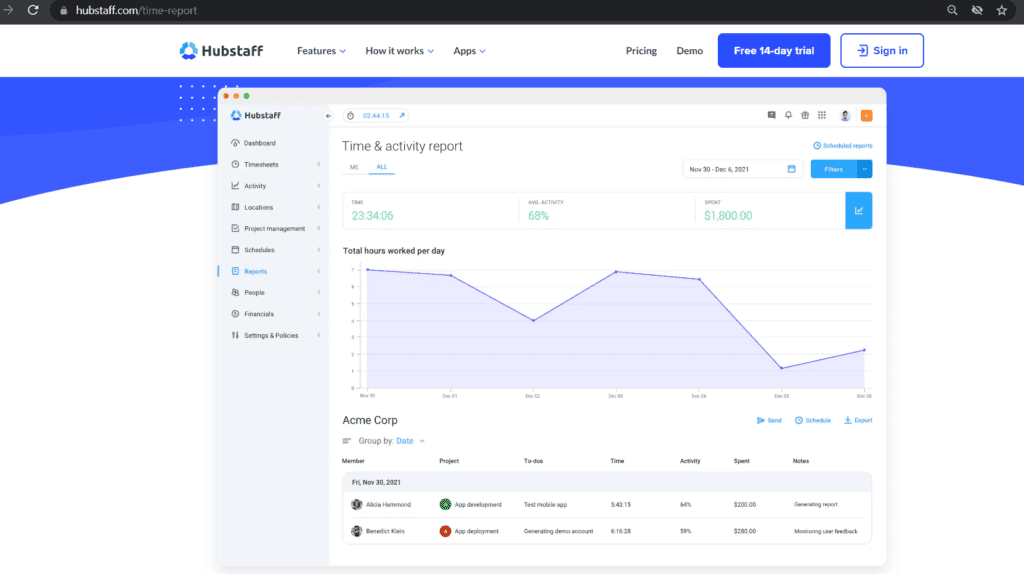Image resolution: width=1024 pixels, height=574 pixels.
Task: Click the gift icon in app header
Action: 805,115
